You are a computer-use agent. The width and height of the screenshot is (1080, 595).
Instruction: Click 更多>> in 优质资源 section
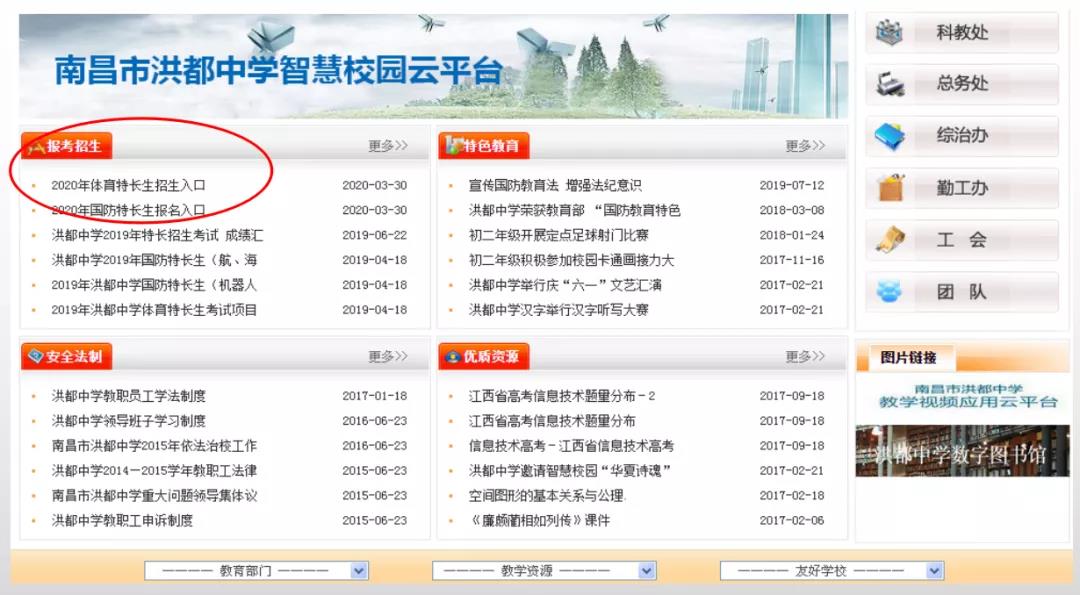click(x=805, y=357)
